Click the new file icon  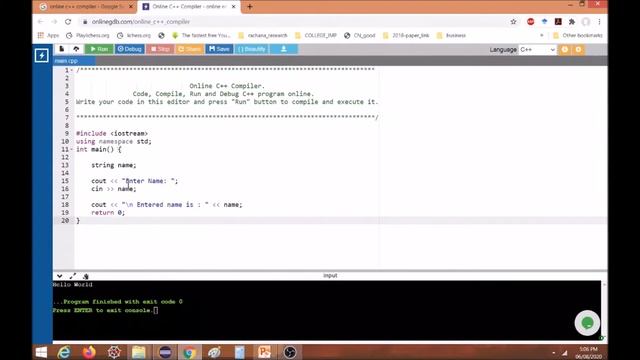(x=62, y=49)
